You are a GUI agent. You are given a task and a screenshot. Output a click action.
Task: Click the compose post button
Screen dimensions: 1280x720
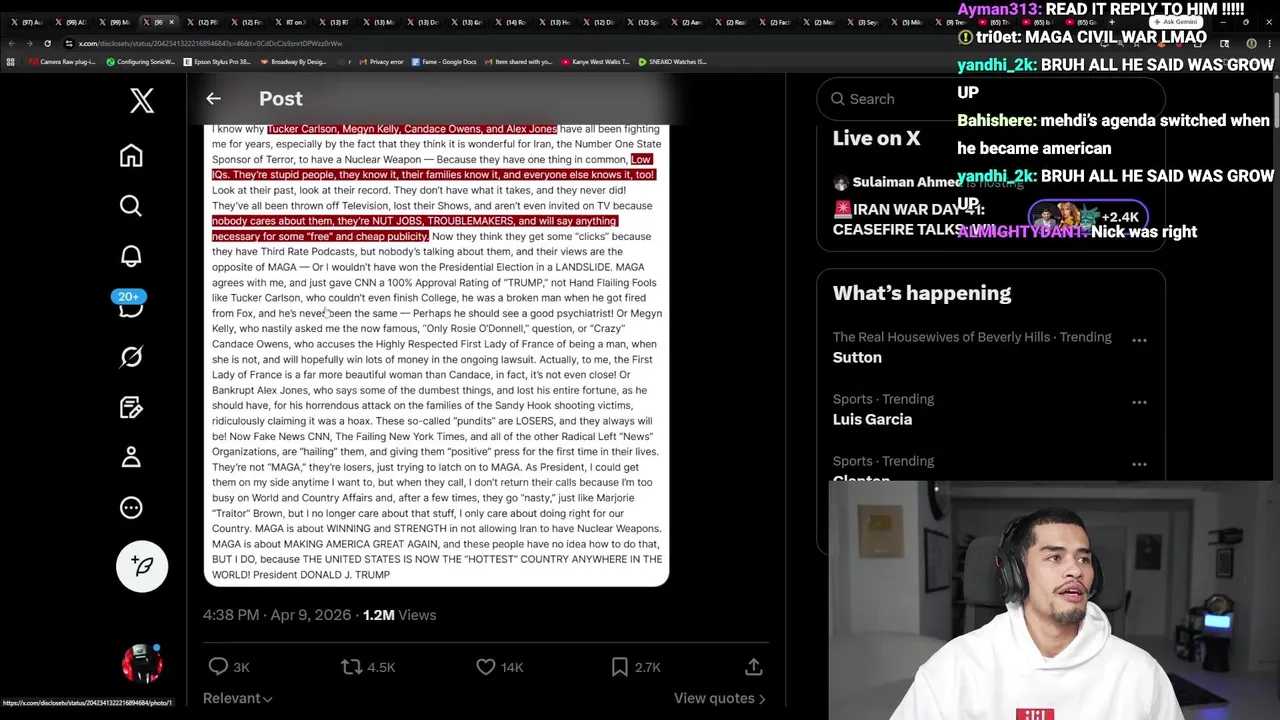pos(142,566)
